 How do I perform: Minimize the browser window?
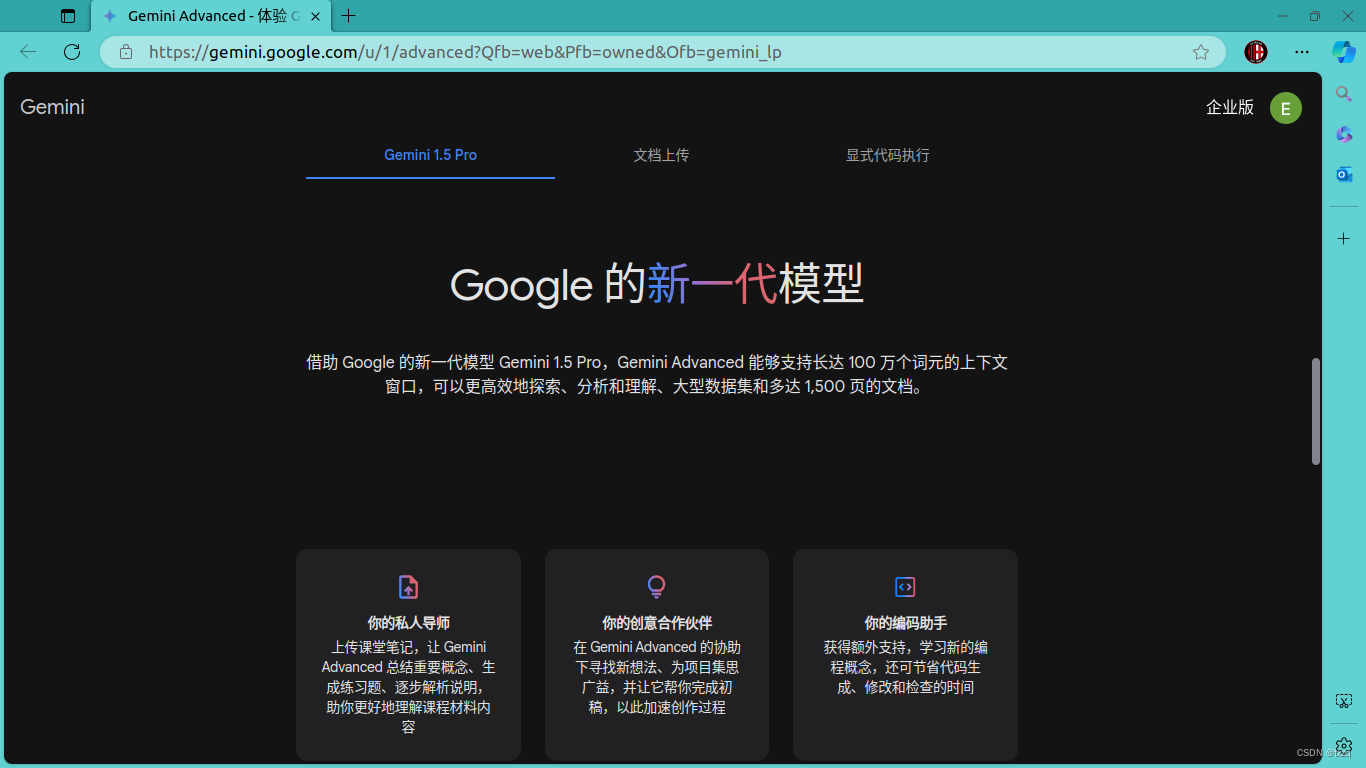click(1284, 16)
